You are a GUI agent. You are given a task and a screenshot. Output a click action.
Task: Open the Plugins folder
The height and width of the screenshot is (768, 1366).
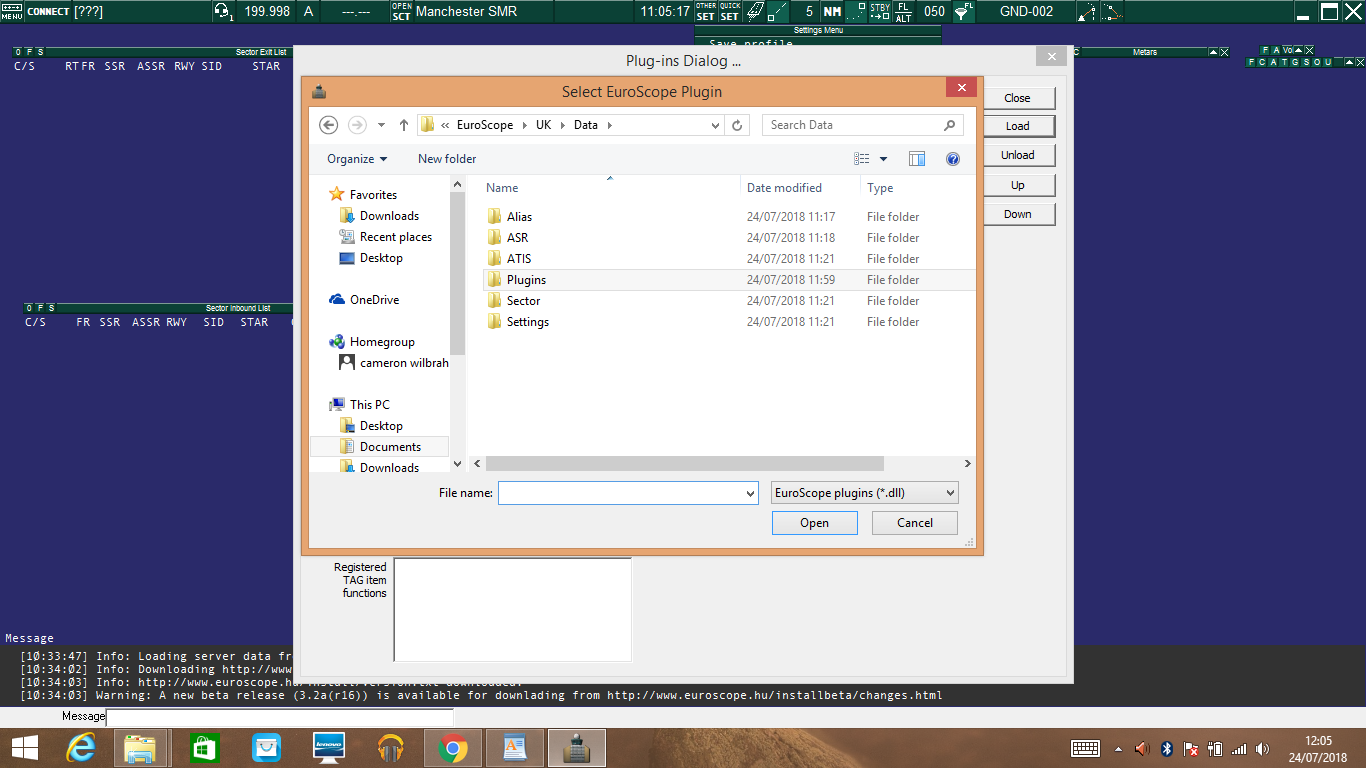(526, 280)
